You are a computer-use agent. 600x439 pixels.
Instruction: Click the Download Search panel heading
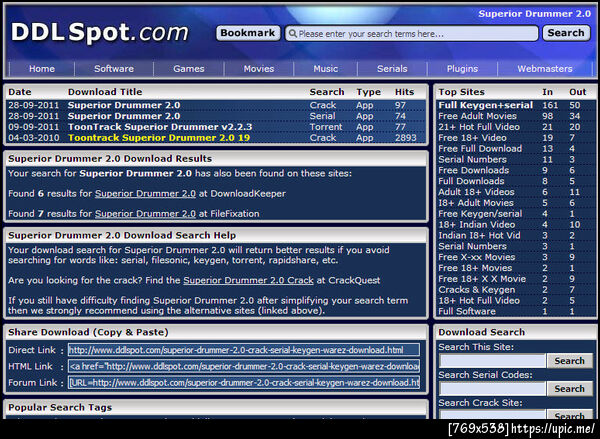481,332
